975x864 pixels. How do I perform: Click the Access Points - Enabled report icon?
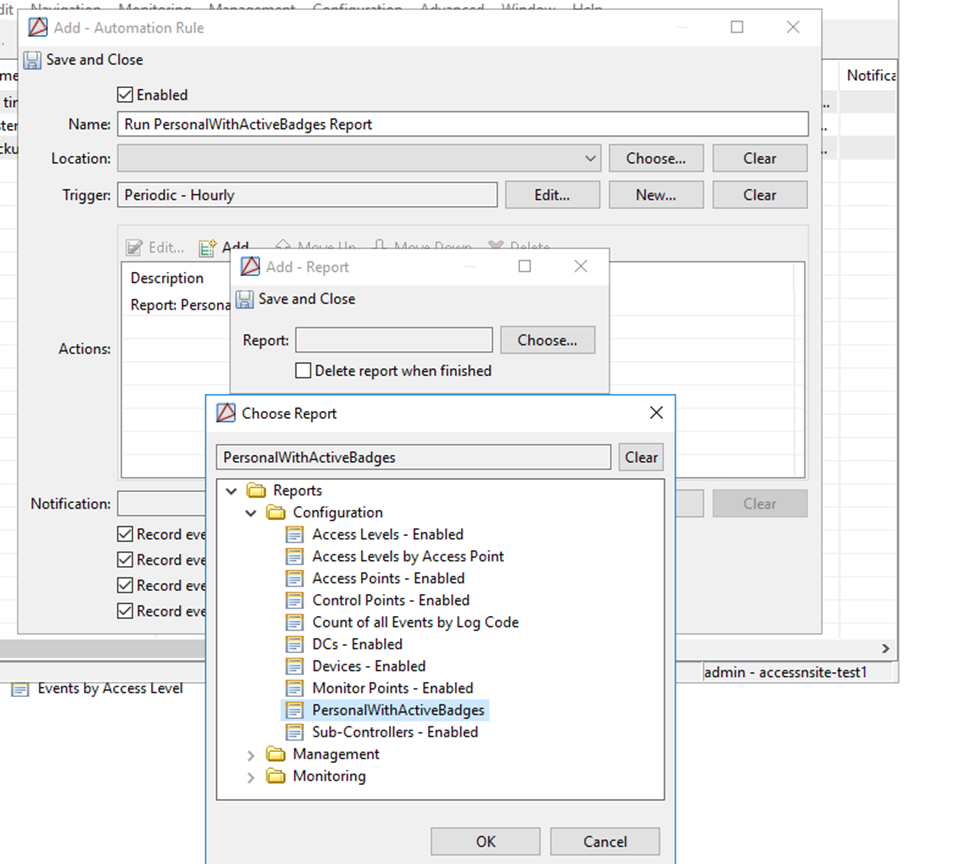coord(295,578)
